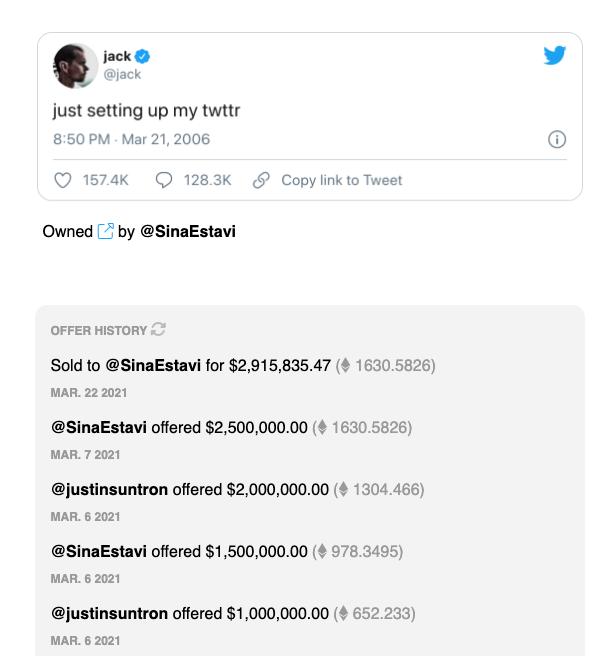Click the Twitter bird logo

coord(554,56)
